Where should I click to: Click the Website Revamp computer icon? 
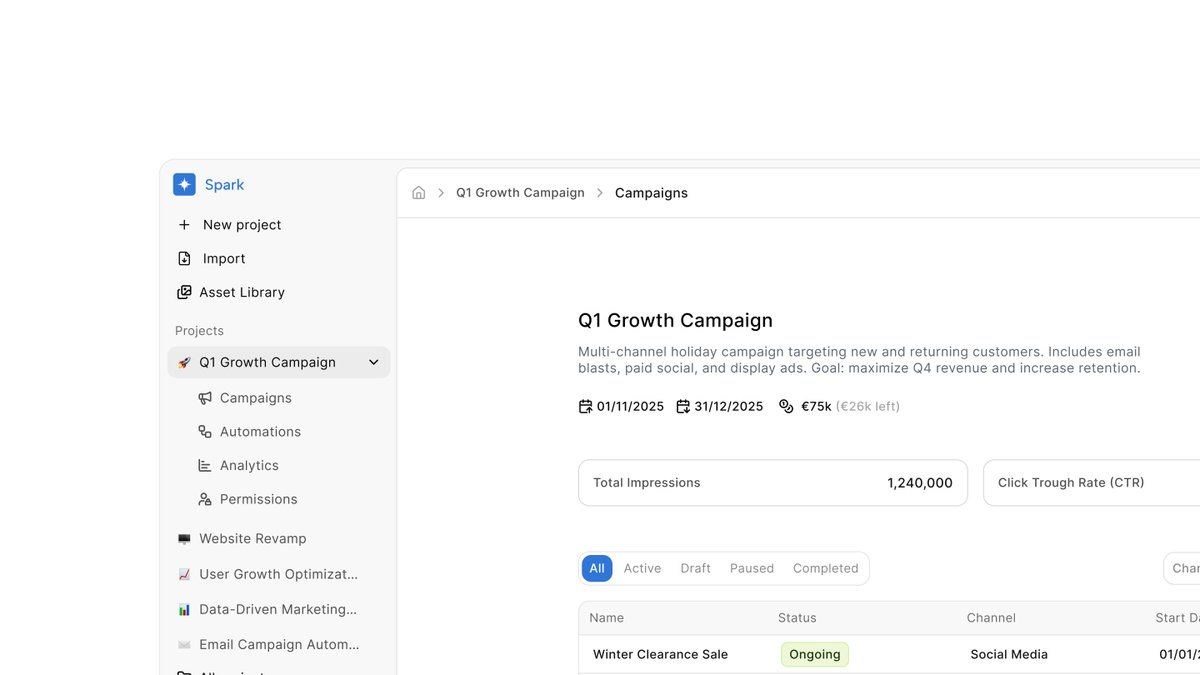pyautogui.click(x=184, y=539)
